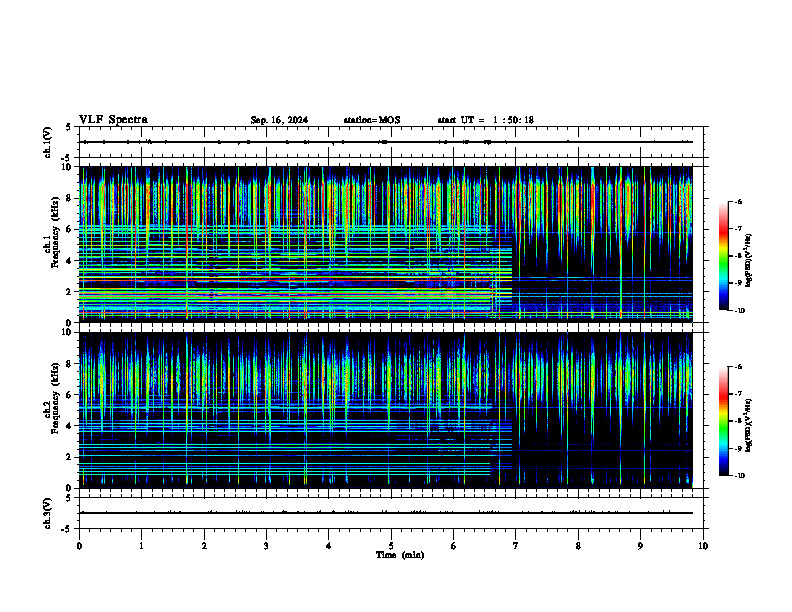Screen dimensions: 792x612
Task: Select the date 'Sep. 16, 2024'
Action: tap(279, 120)
